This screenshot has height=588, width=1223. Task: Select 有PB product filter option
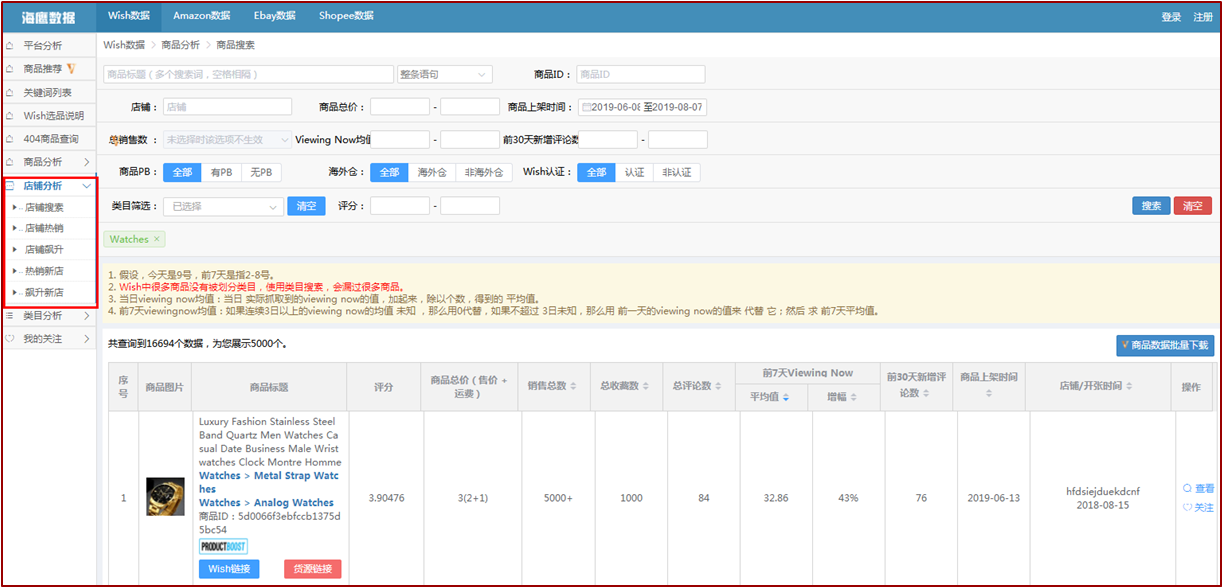[x=221, y=173]
